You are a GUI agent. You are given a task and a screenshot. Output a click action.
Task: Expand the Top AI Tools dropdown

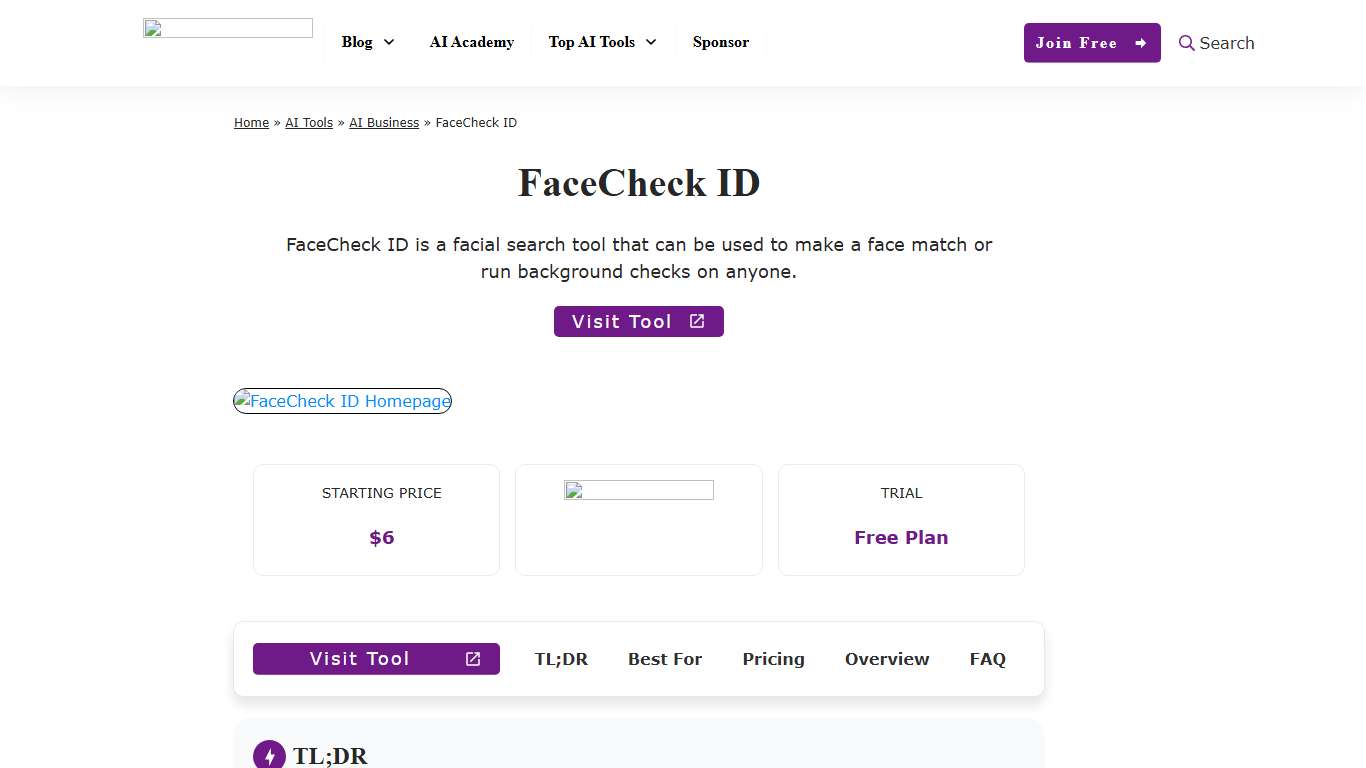[602, 42]
